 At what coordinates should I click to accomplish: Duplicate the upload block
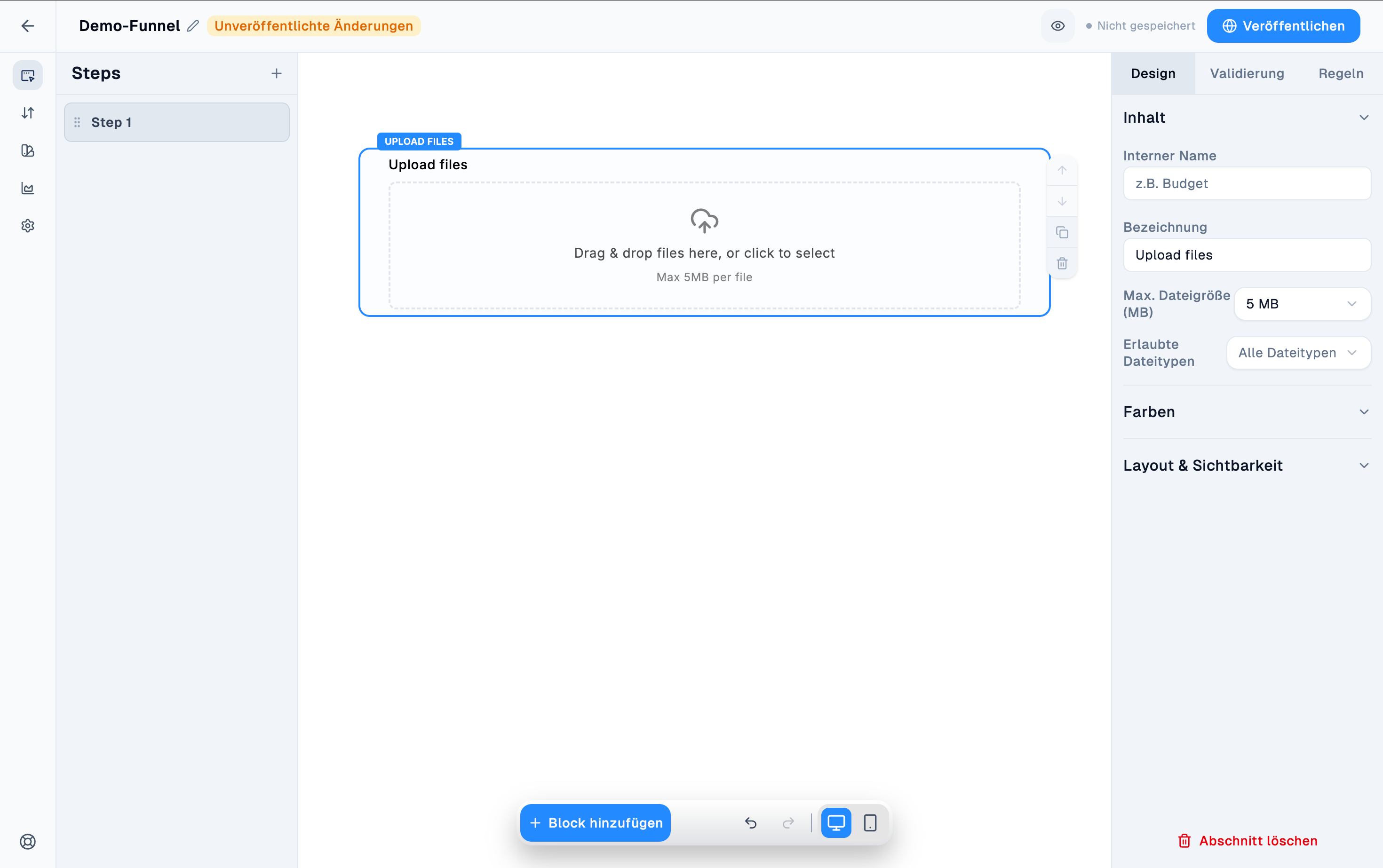coord(1062,232)
